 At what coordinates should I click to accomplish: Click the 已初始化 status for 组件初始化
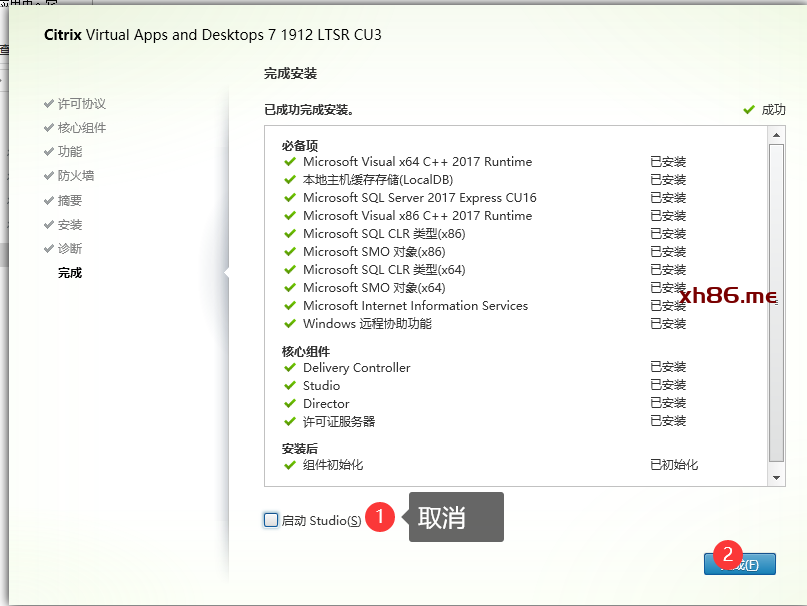coord(674,465)
